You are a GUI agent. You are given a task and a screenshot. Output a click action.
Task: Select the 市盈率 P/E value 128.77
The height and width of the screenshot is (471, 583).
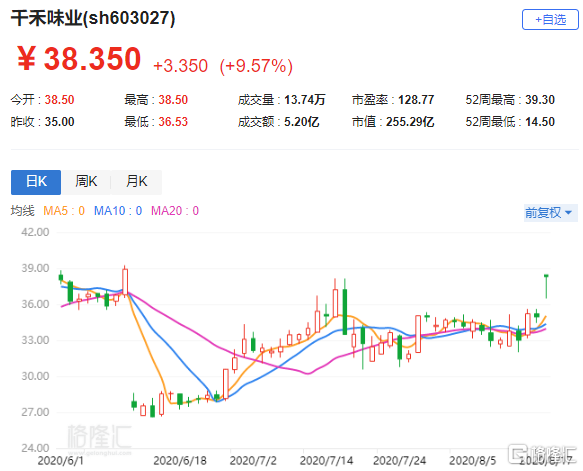coord(416,100)
